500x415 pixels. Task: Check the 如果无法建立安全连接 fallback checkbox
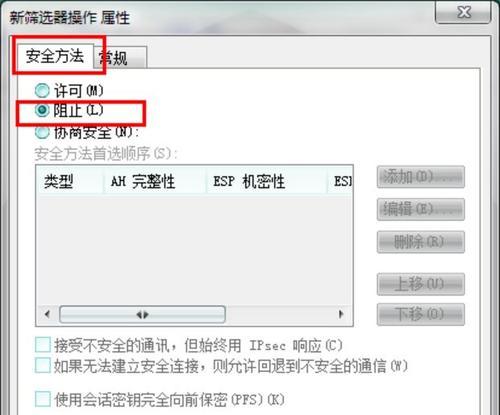pos(43,365)
